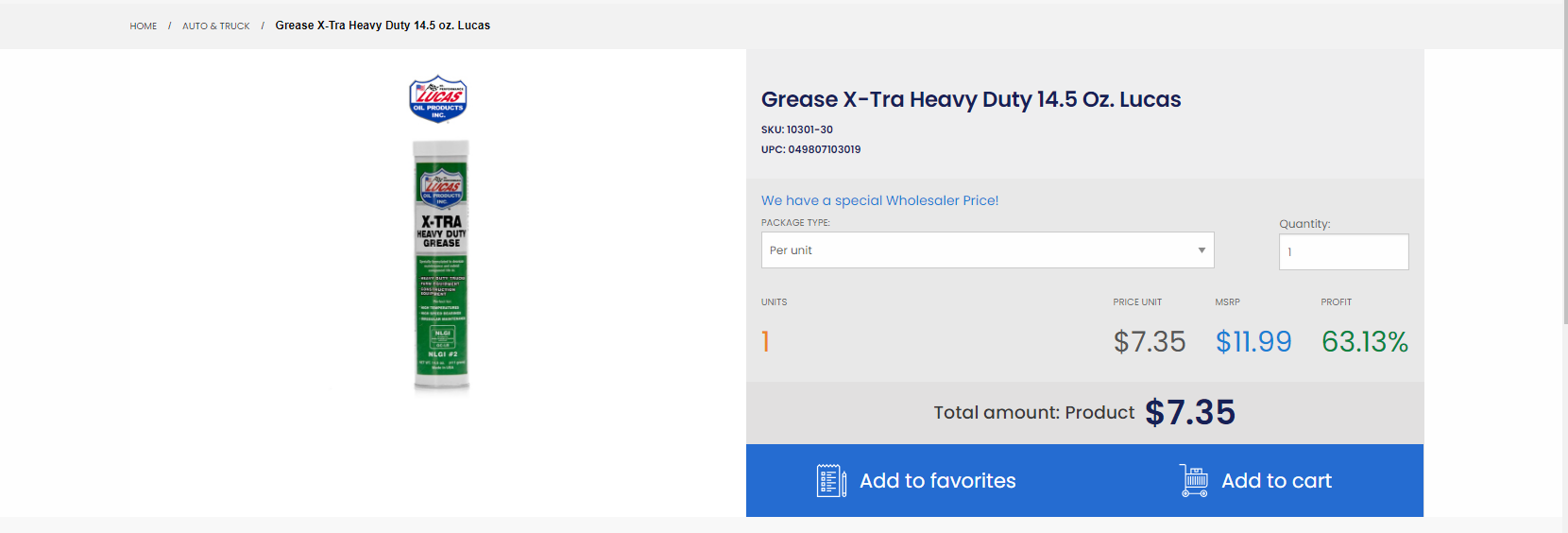Select the UPC code text

tap(810, 149)
